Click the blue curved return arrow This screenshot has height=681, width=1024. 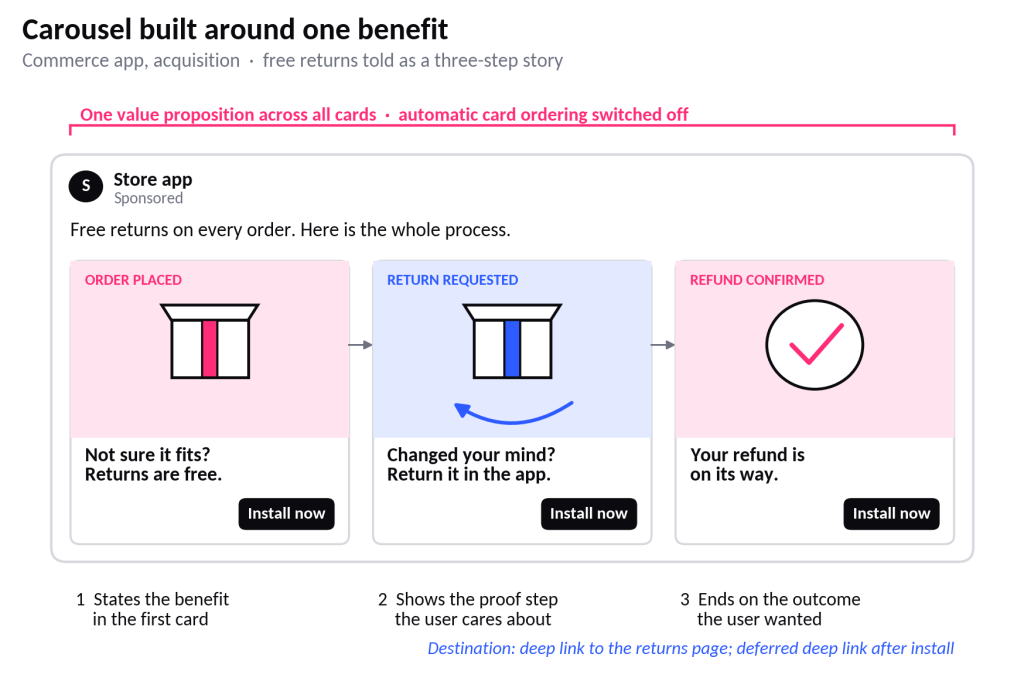(x=513, y=413)
